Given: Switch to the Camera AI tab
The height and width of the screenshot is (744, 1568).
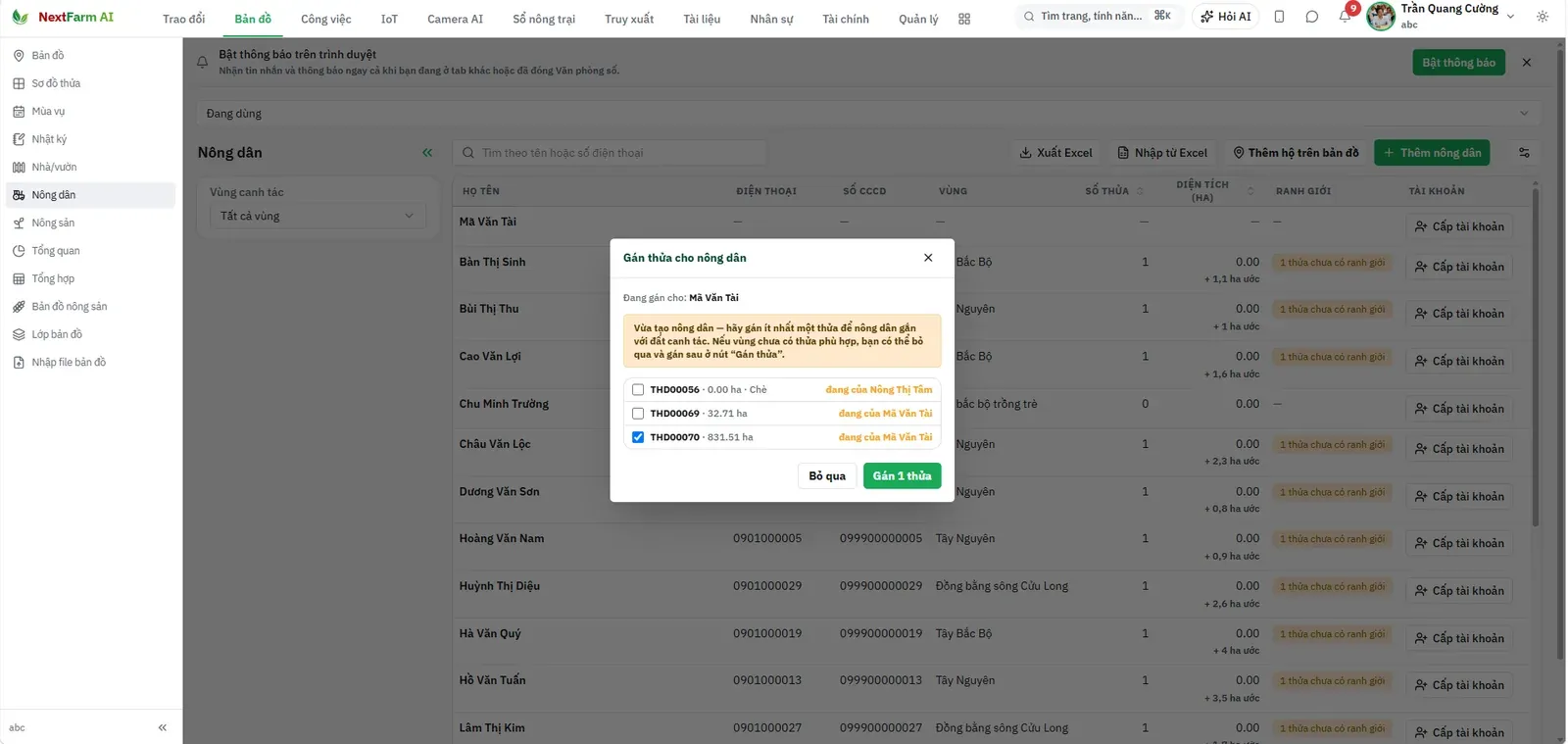Looking at the screenshot, I should click(x=455, y=20).
